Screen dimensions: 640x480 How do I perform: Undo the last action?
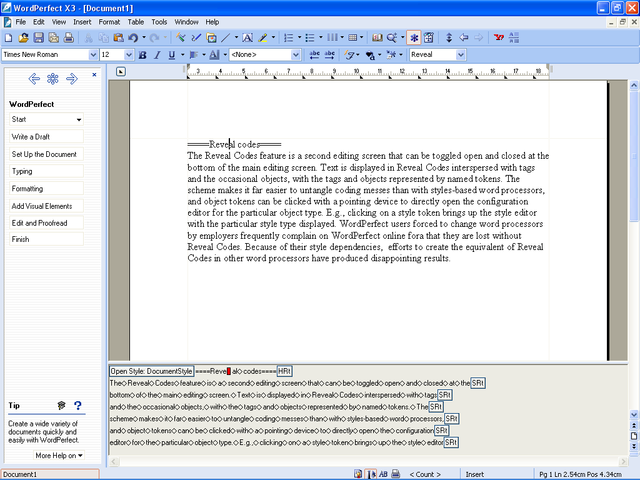pyautogui.click(x=133, y=38)
